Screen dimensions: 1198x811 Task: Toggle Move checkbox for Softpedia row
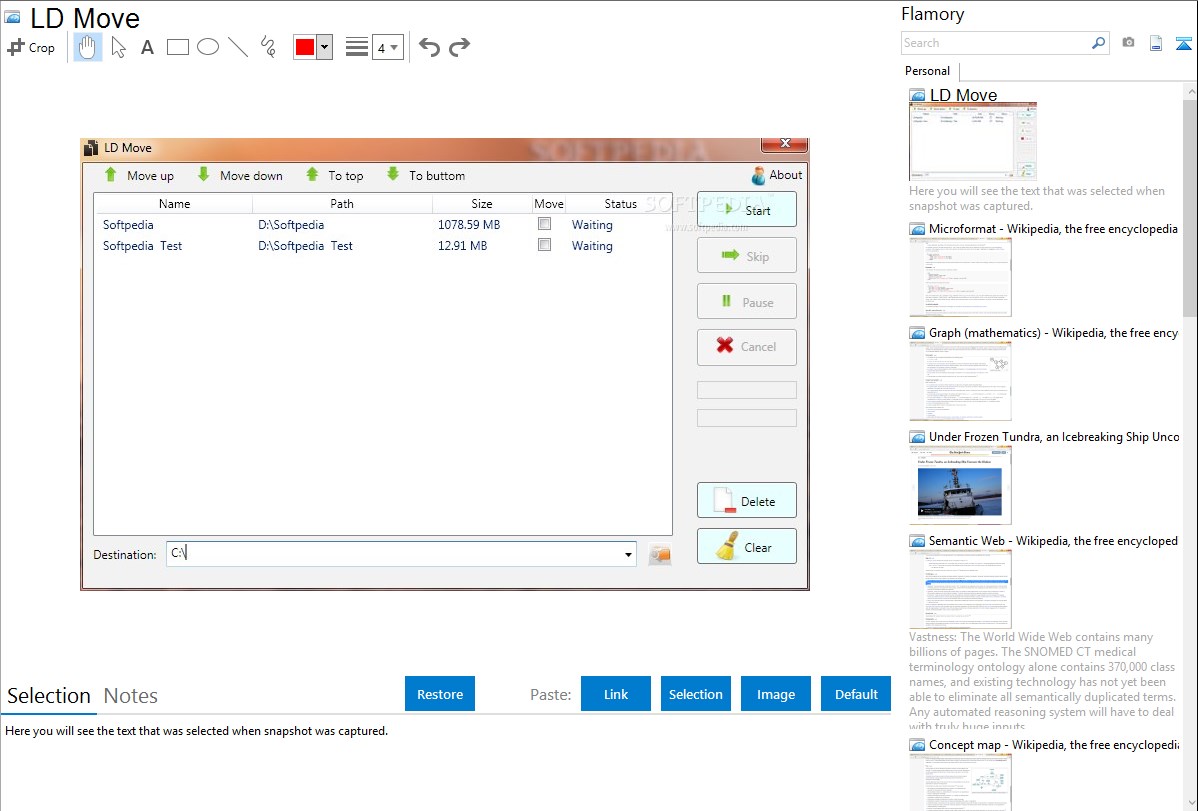click(545, 224)
